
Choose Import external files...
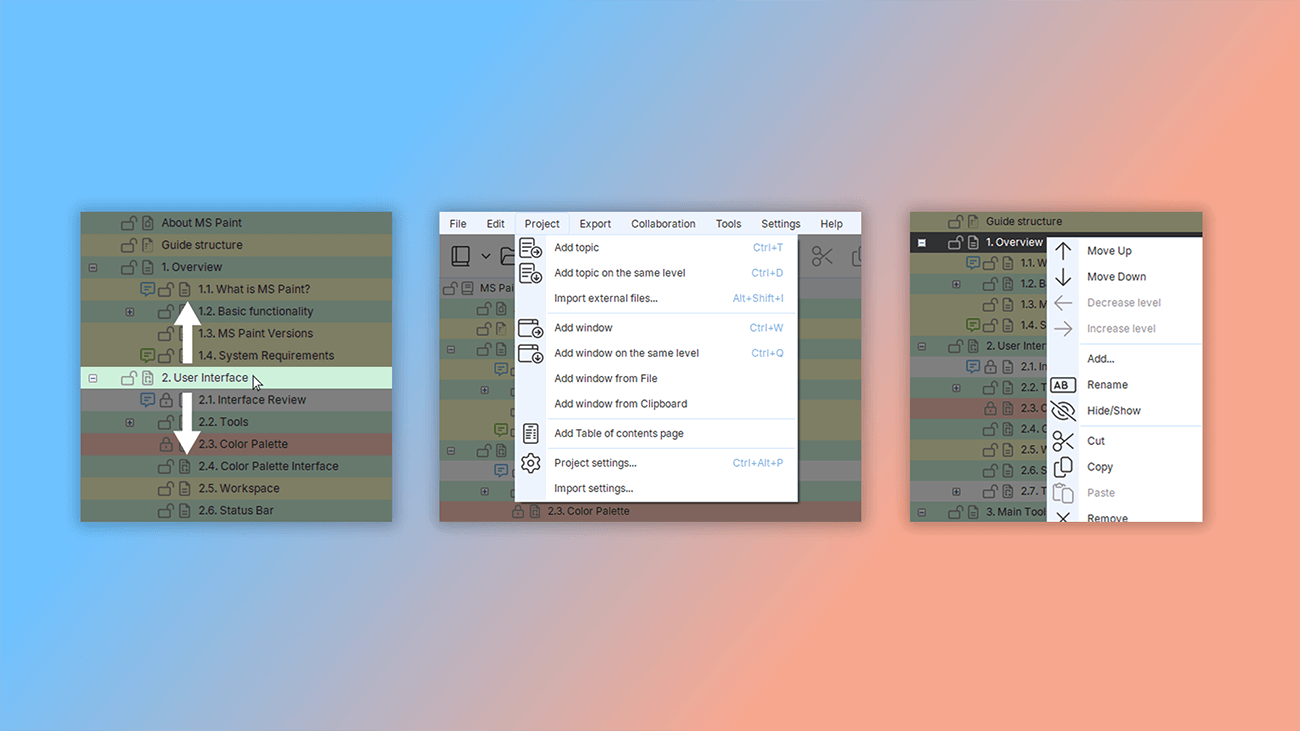(605, 298)
